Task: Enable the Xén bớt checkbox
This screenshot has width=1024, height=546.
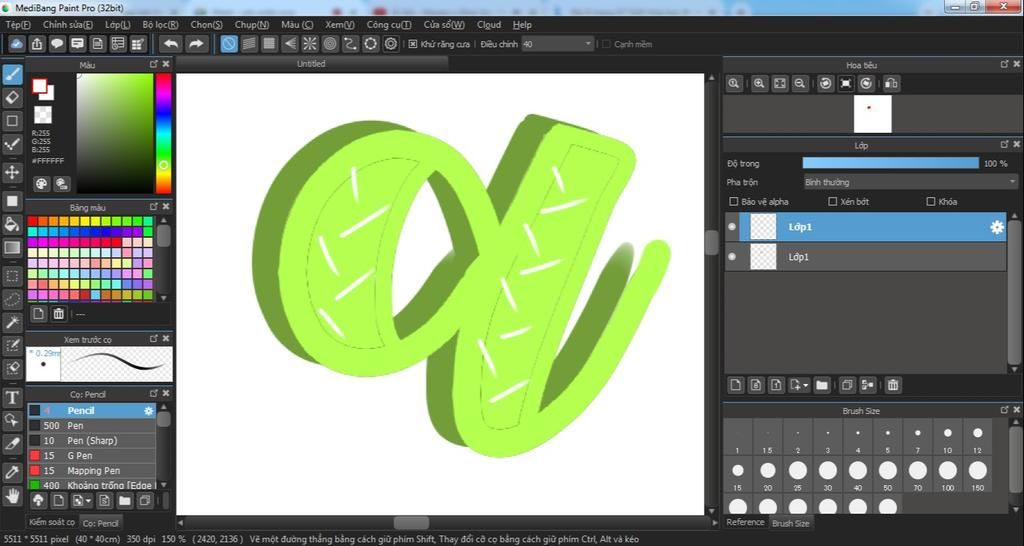Action: point(832,202)
